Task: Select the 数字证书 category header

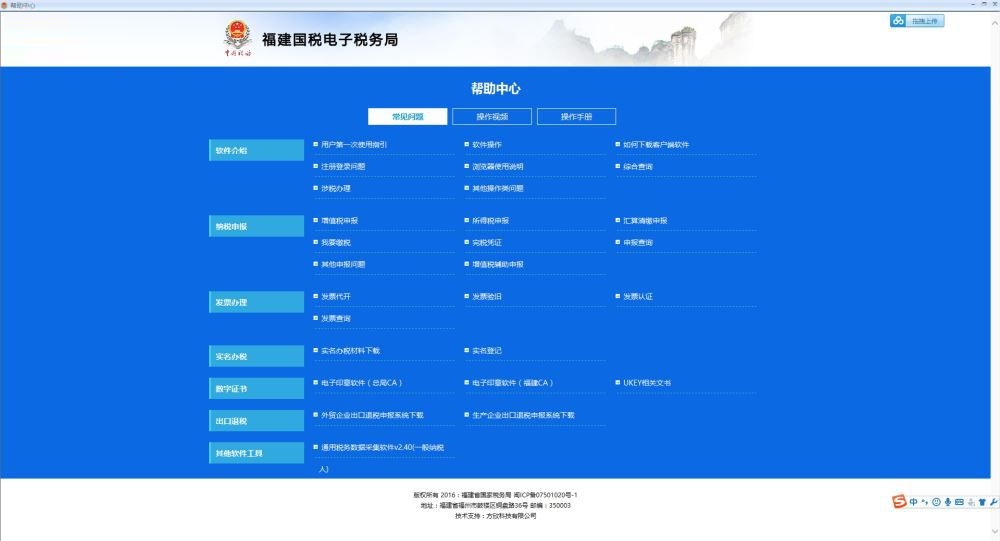Action: pos(256,389)
